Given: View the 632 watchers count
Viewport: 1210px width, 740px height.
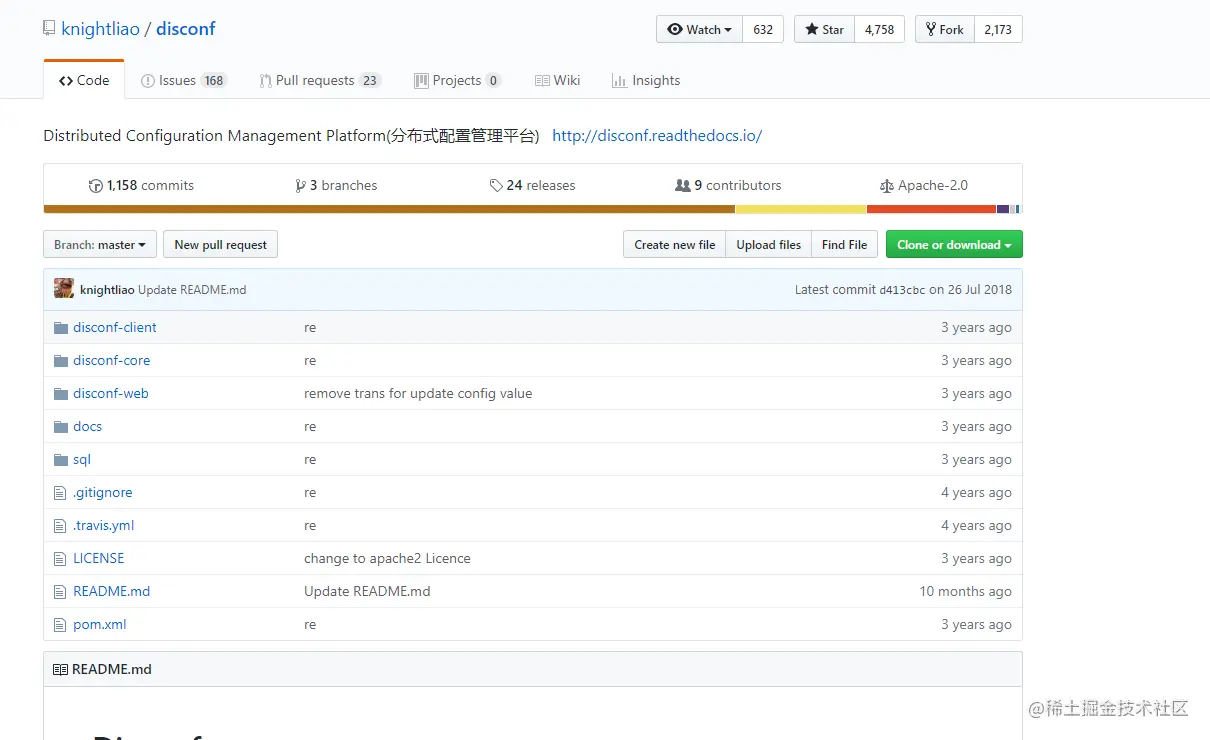Looking at the screenshot, I should 763,29.
